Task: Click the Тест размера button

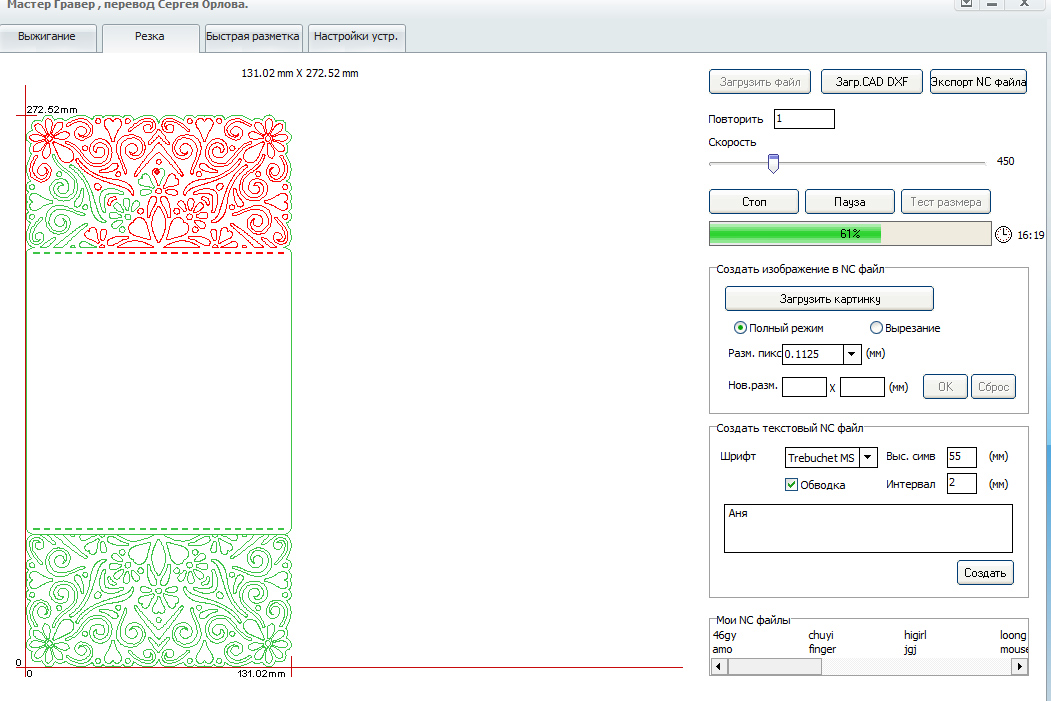Action: (x=945, y=202)
